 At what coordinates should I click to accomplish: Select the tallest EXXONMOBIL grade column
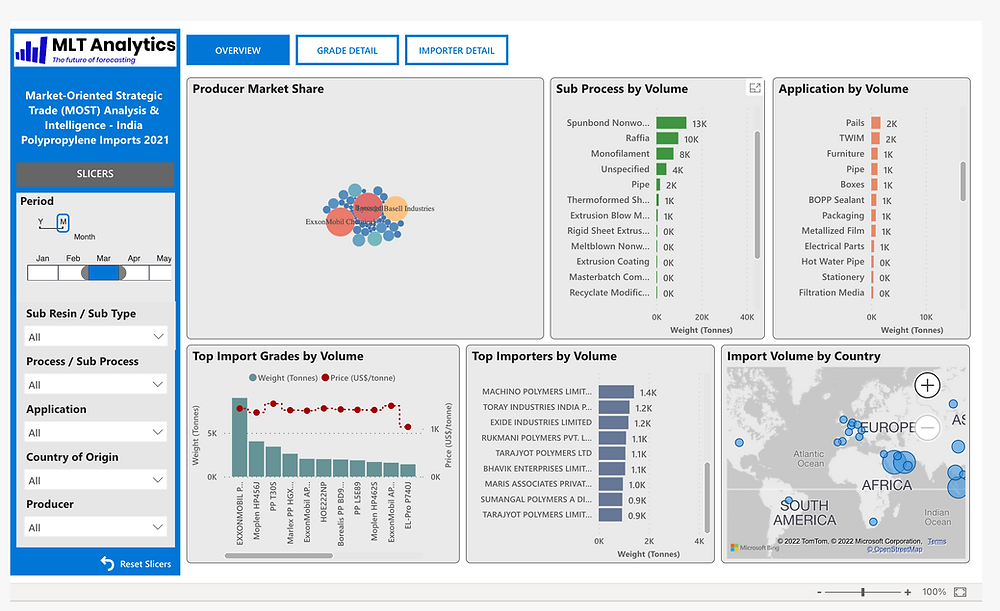(239, 438)
